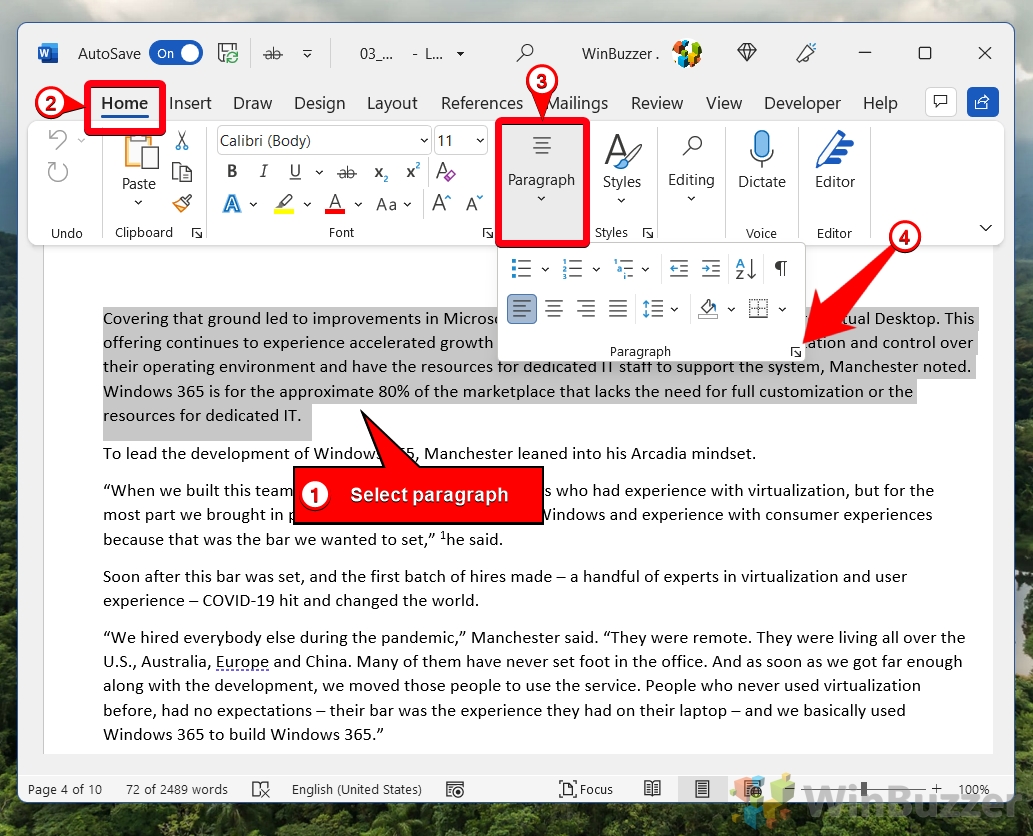Open the Comments pane button
Viewport: 1033px width, 836px height.
click(940, 102)
